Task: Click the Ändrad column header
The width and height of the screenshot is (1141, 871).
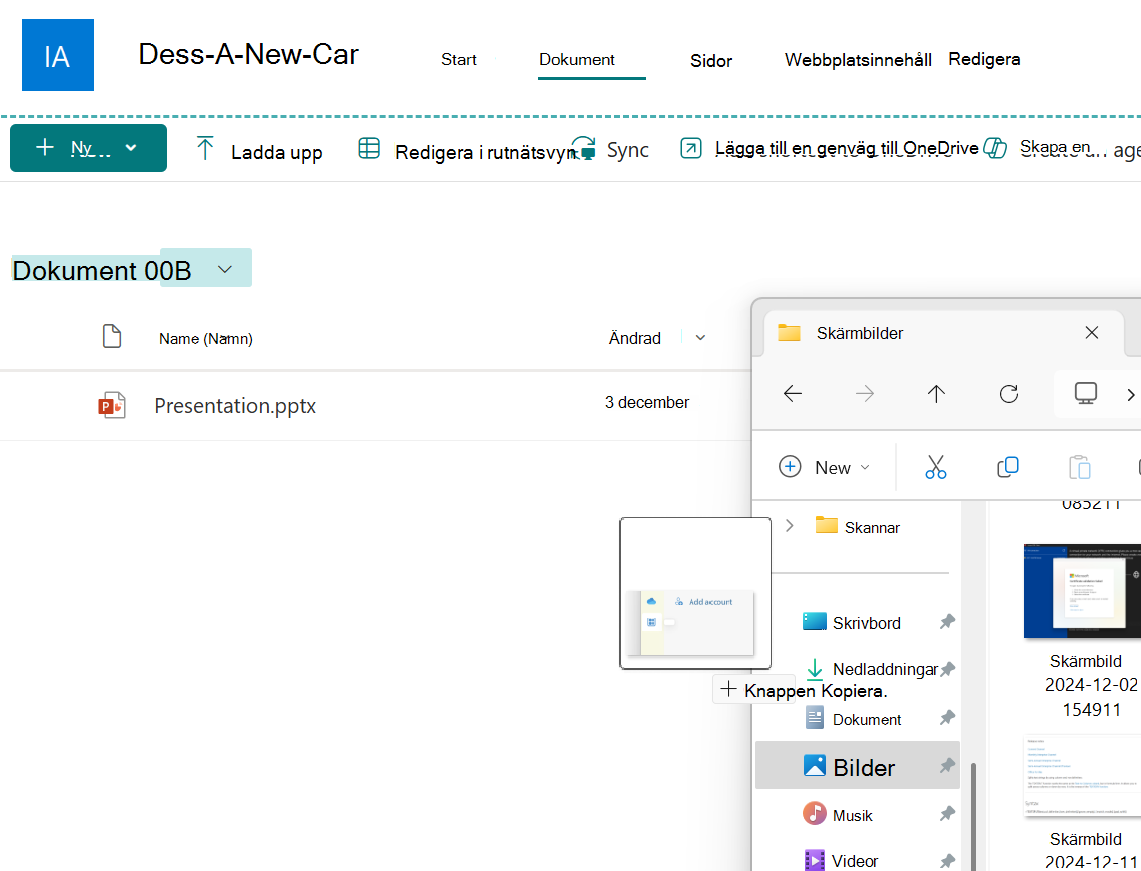Action: (635, 338)
